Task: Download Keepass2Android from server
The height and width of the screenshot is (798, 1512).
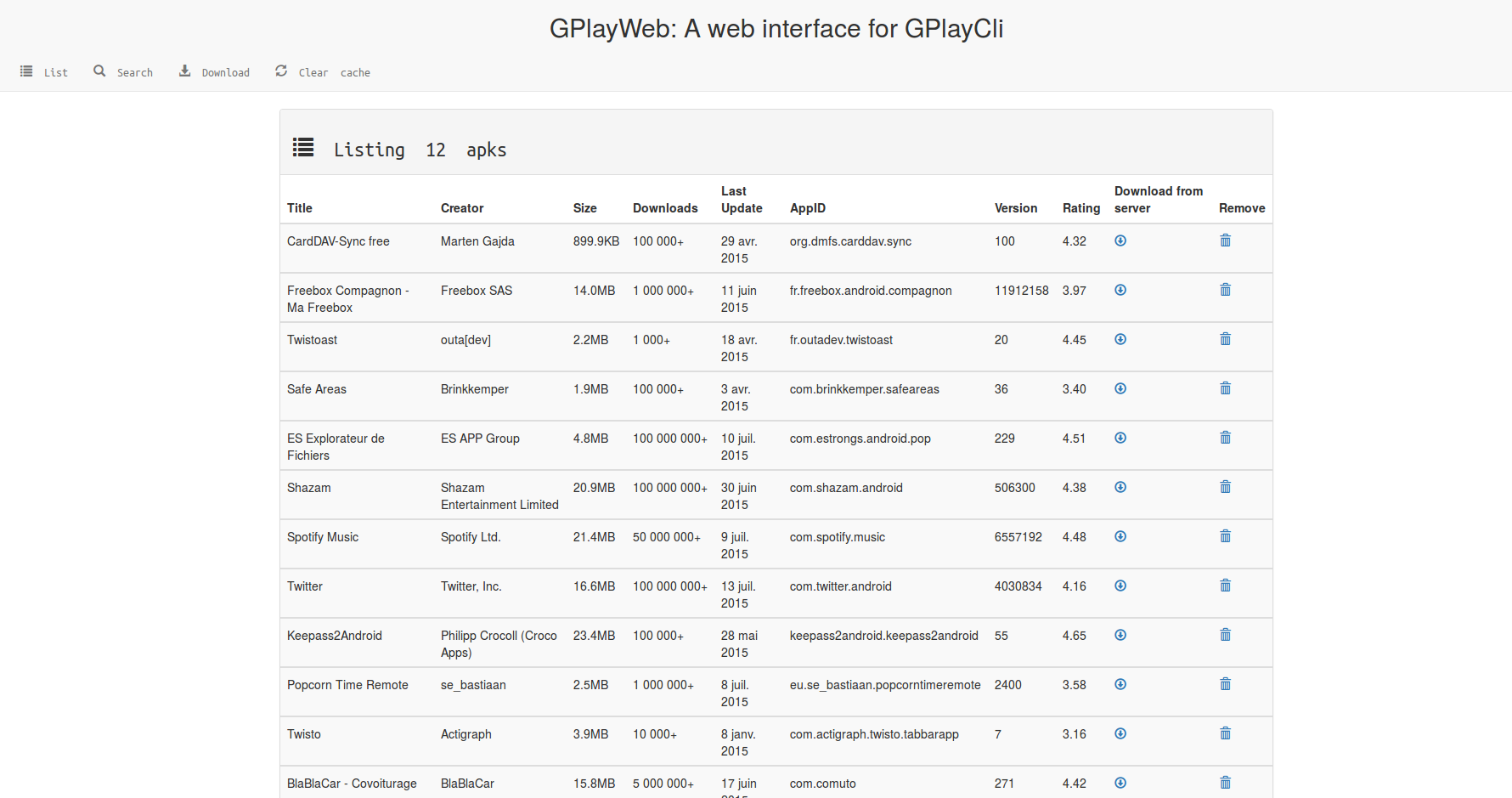Action: click(1120, 635)
